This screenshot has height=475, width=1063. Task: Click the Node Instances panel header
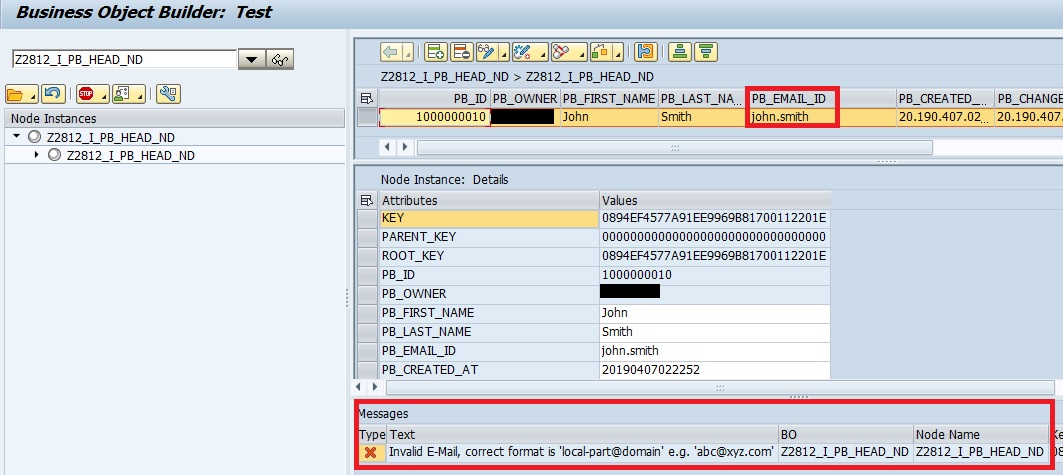pyautogui.click(x=176, y=119)
